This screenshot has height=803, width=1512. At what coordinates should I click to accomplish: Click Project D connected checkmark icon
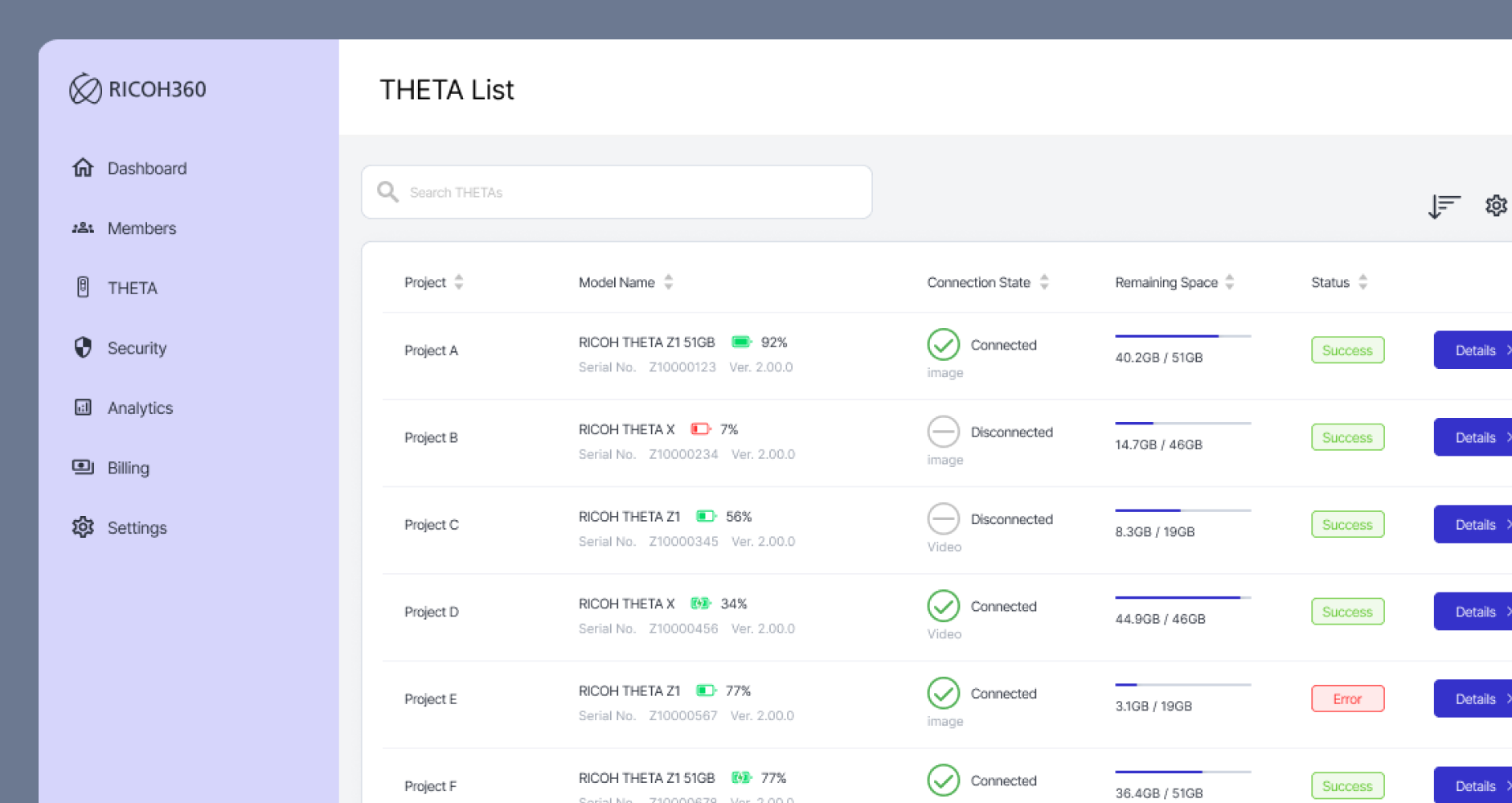pyautogui.click(x=944, y=606)
